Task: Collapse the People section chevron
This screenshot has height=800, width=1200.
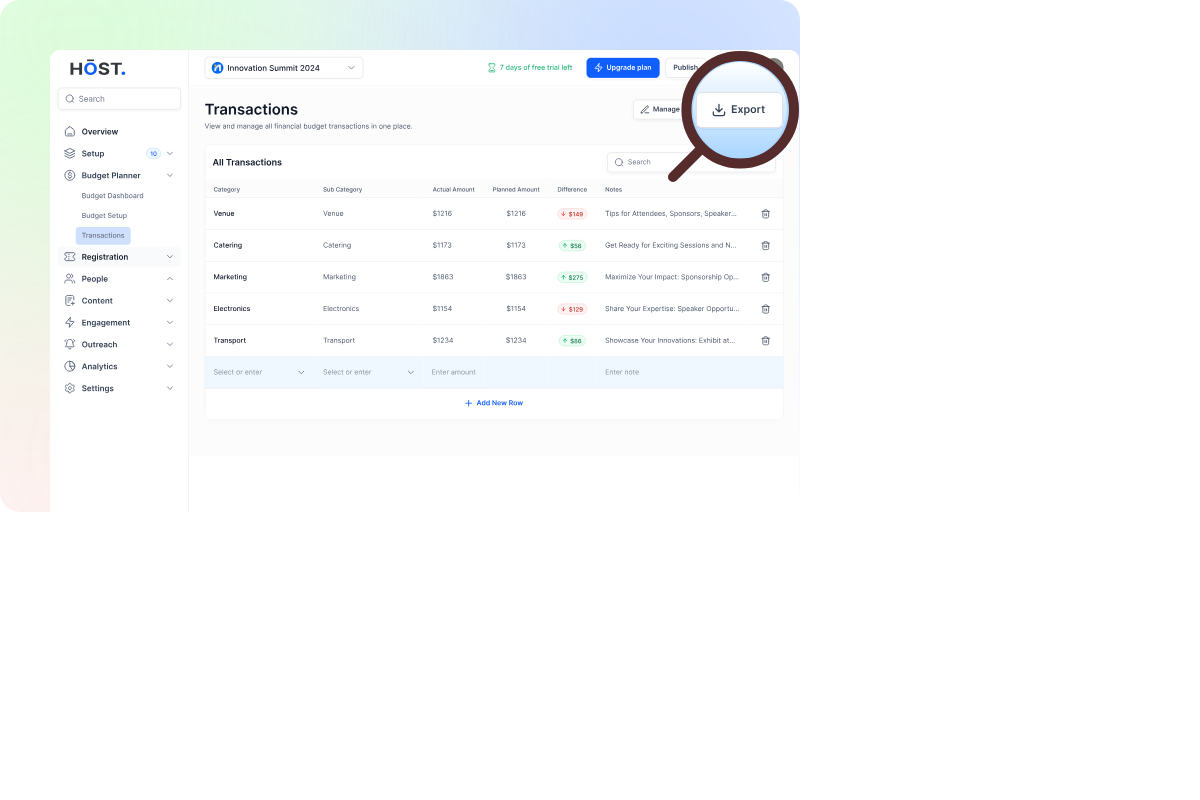Action: click(170, 279)
